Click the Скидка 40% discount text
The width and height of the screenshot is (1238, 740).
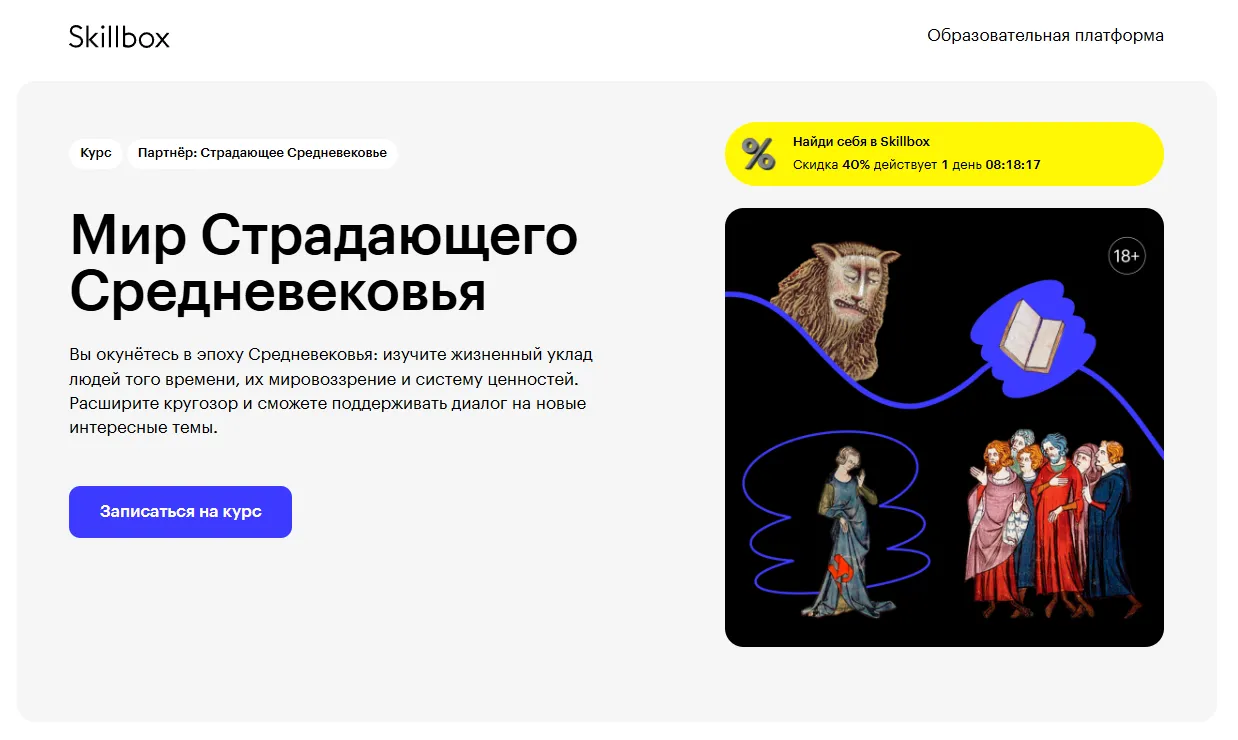tap(831, 165)
